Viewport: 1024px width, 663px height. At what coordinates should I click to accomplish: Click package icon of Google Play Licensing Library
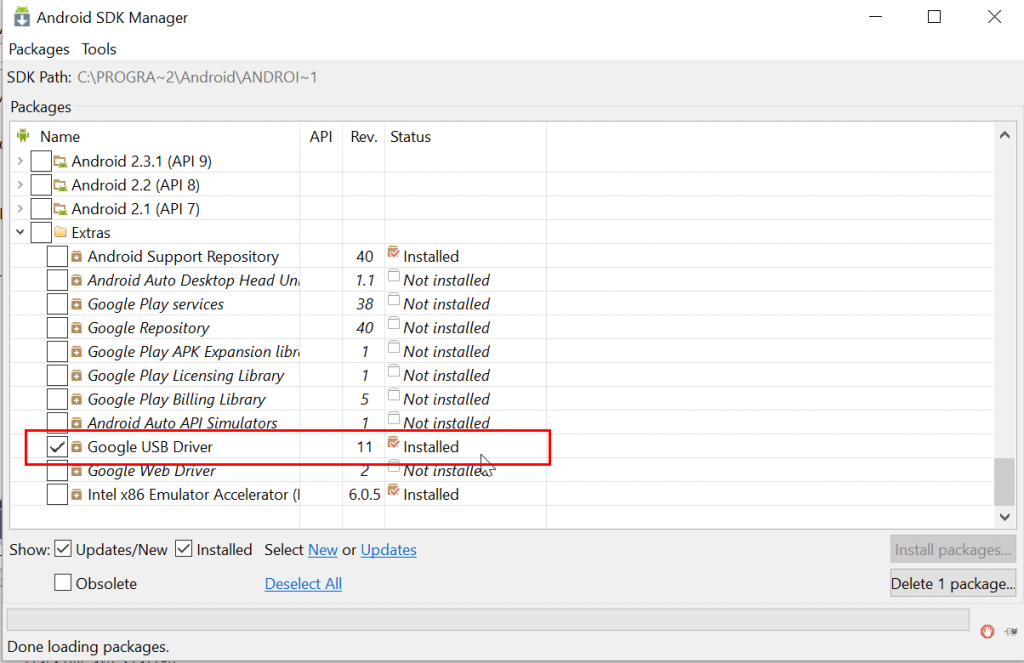click(x=76, y=376)
